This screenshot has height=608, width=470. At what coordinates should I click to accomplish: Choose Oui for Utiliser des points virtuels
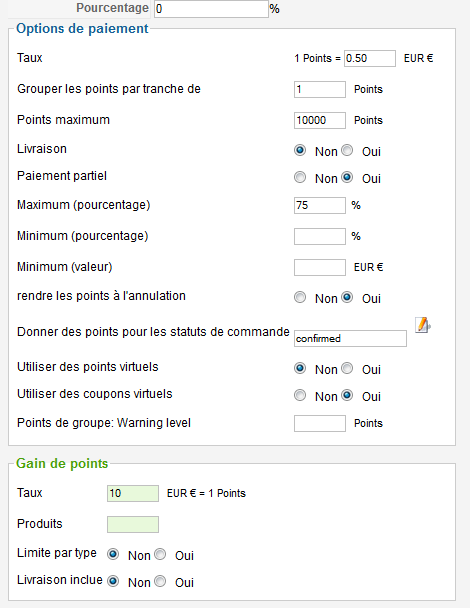tap(347, 368)
